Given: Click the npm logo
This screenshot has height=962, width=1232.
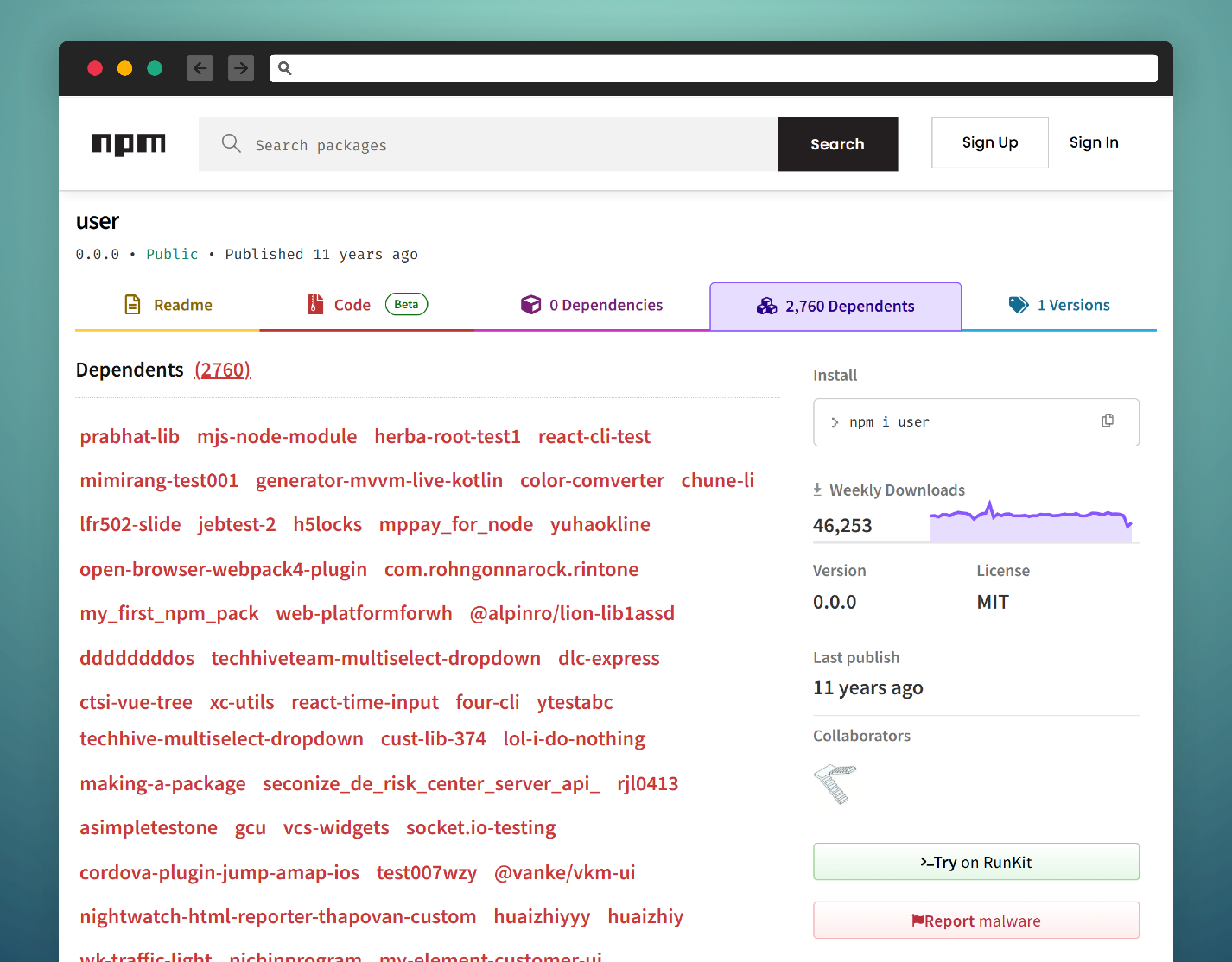Looking at the screenshot, I should (128, 143).
